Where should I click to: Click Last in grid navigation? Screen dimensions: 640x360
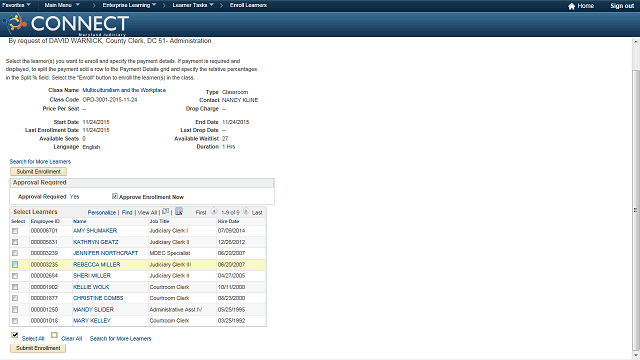(257, 213)
